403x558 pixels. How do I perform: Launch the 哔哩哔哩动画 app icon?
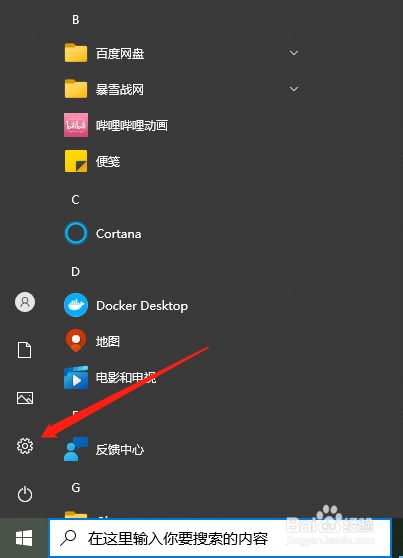[x=76, y=125]
